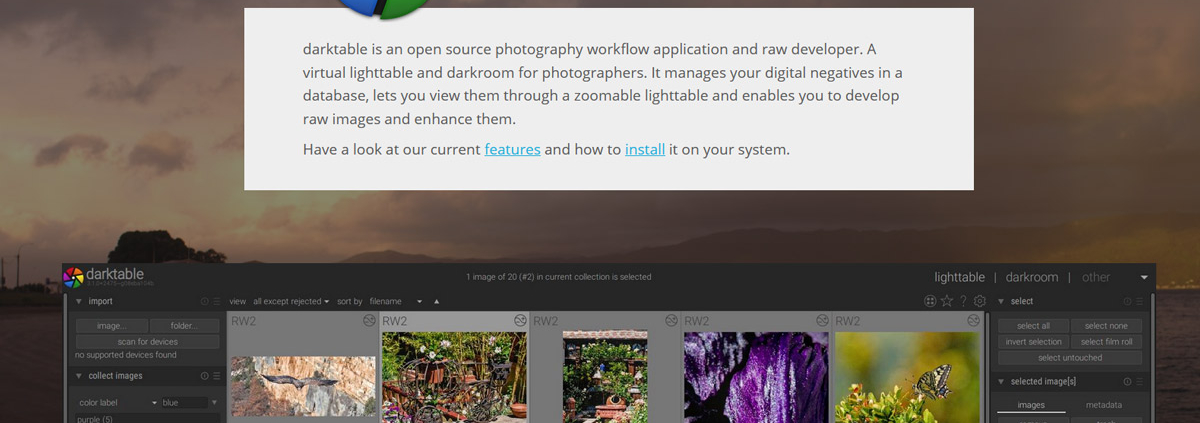The height and width of the screenshot is (423, 1200).
Task: Click altered icon on the patio thumbnail
Action: point(671,320)
